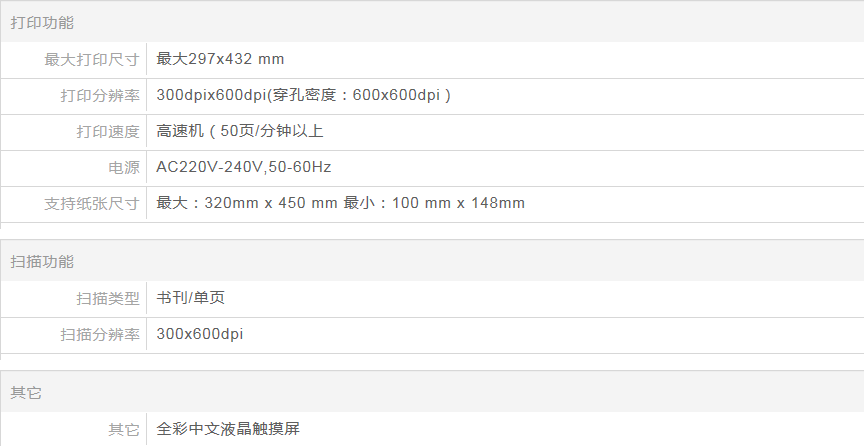Select the 扫描分辨率 label
This screenshot has width=864, height=446.
(100, 334)
